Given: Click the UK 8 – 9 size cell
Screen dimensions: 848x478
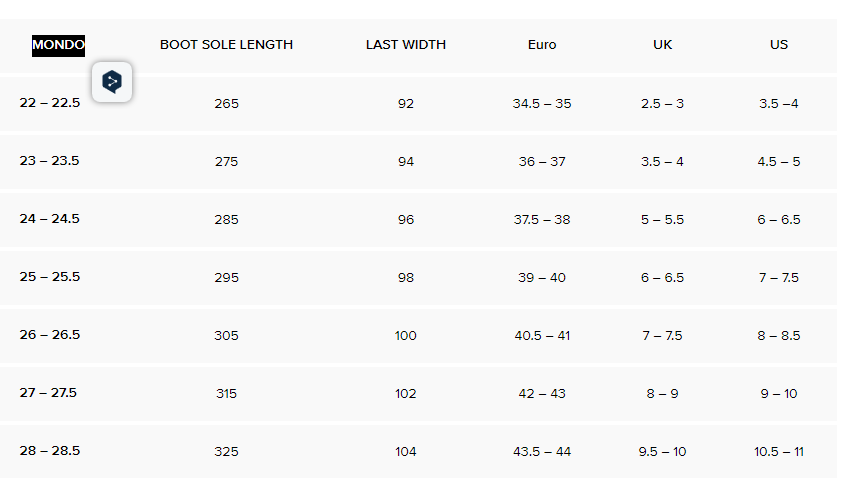Looking at the screenshot, I should (x=662, y=394).
